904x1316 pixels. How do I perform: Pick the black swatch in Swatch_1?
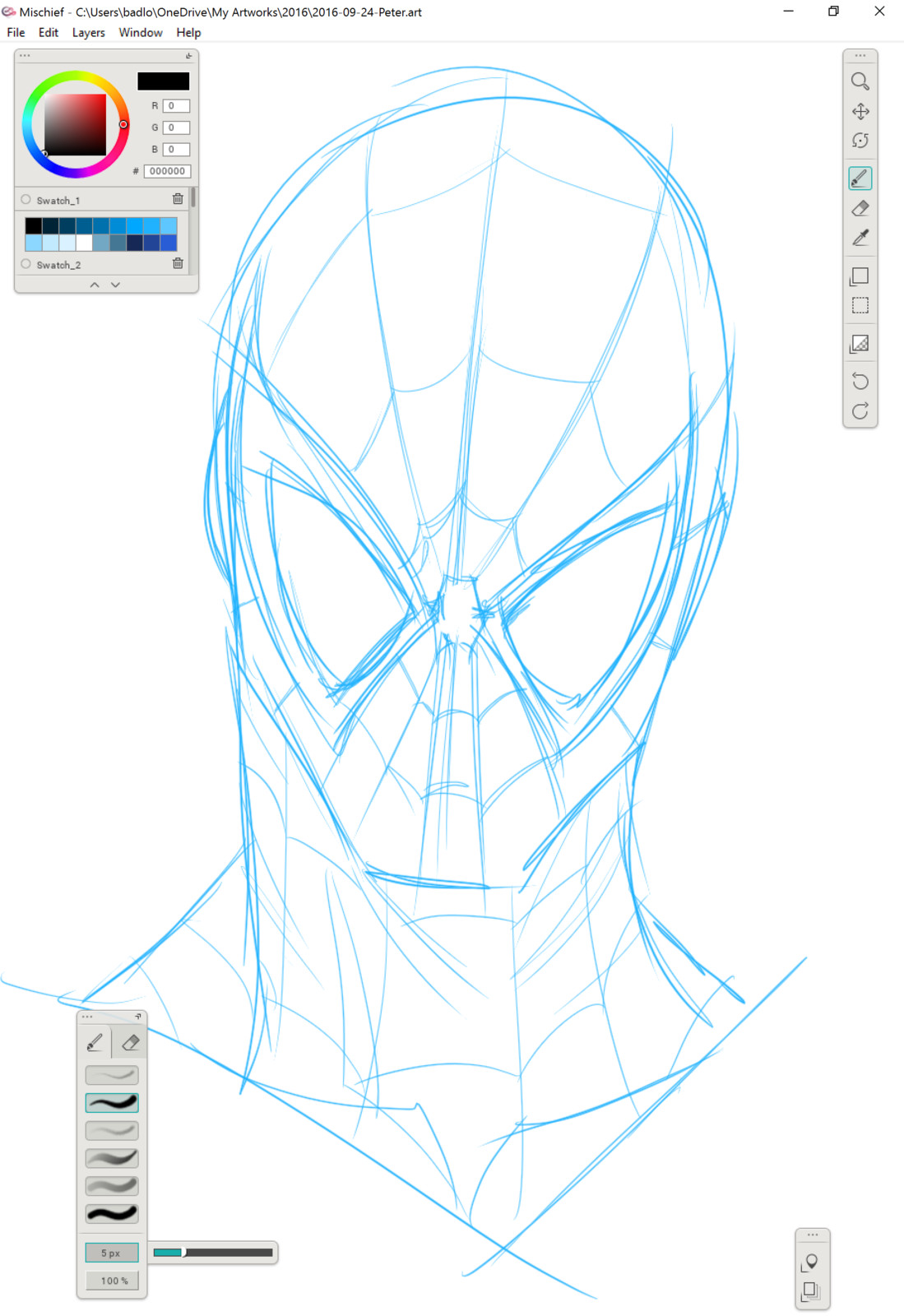(34, 225)
